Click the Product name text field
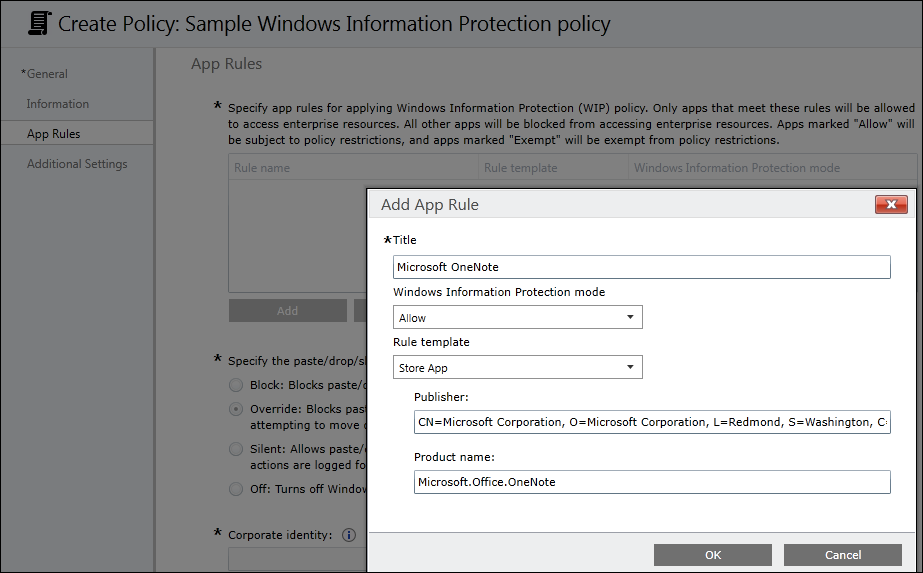Viewport: 923px width, 573px height. [652, 482]
